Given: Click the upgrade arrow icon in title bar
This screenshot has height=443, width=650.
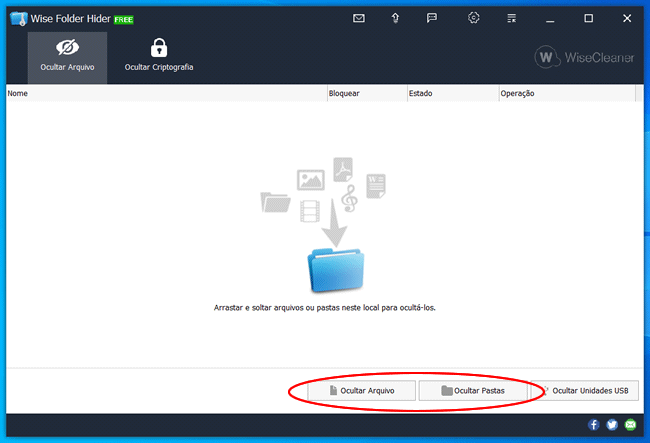Looking at the screenshot, I should (395, 18).
